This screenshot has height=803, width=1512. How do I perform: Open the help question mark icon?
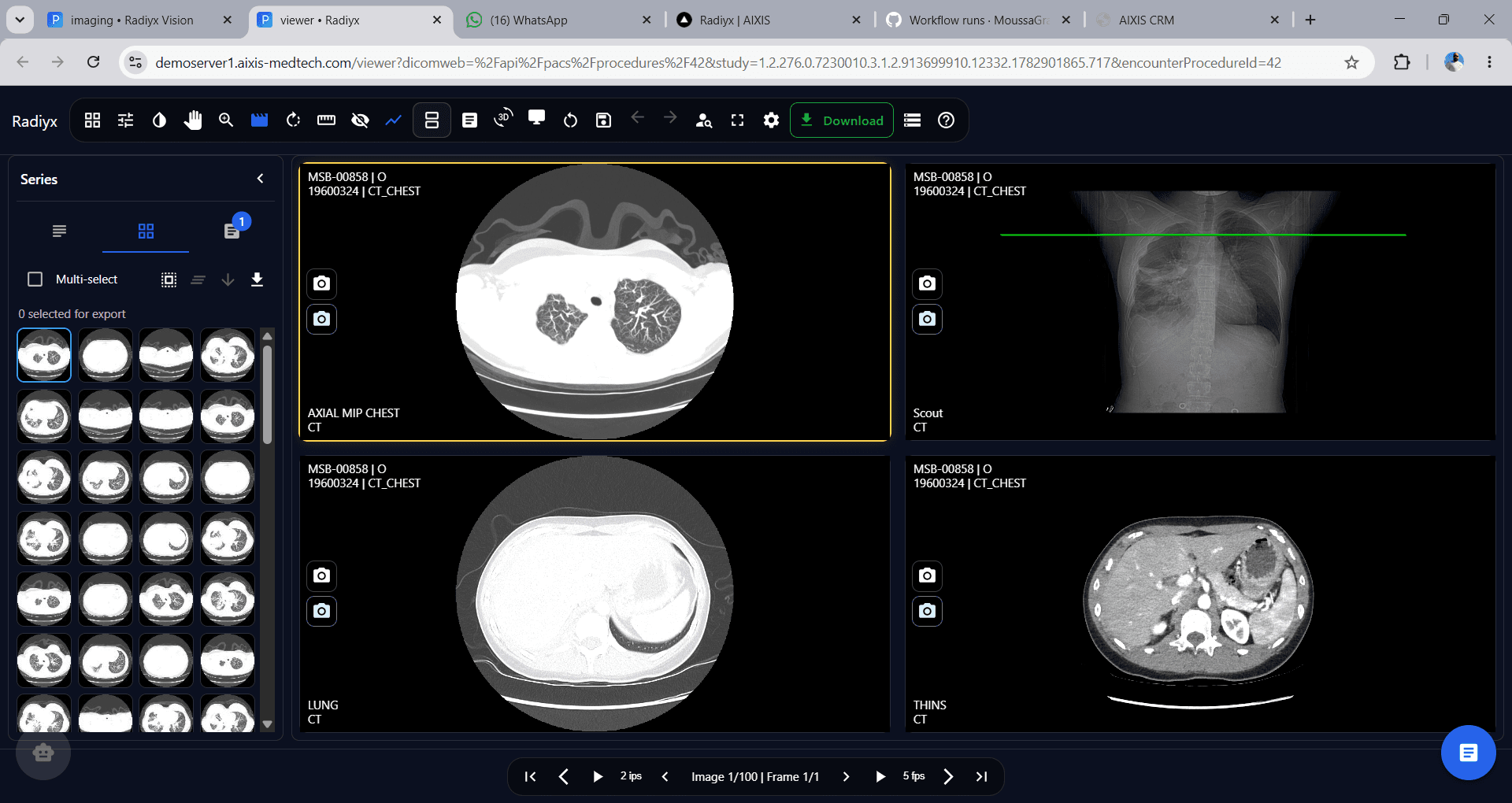pyautogui.click(x=946, y=120)
